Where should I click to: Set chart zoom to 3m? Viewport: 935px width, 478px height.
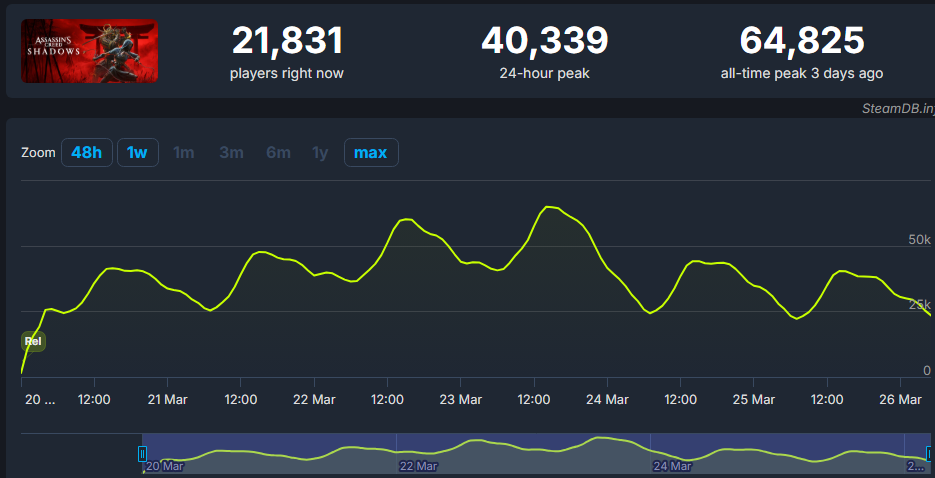231,153
